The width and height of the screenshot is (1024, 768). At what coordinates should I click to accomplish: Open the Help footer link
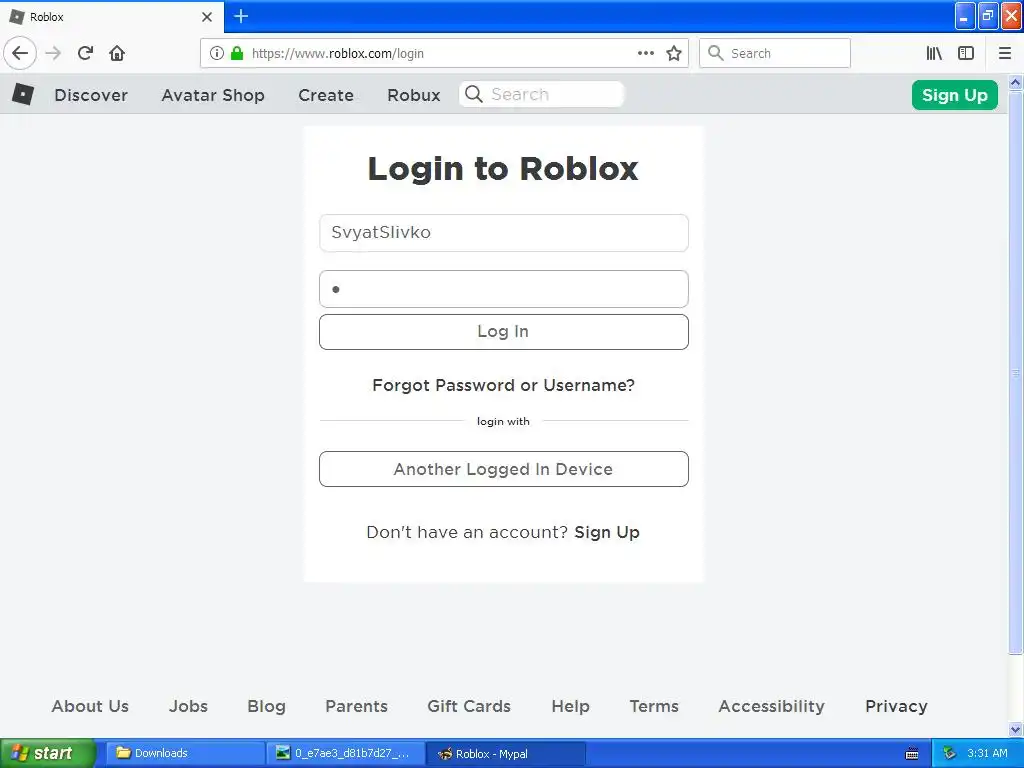pyautogui.click(x=570, y=706)
